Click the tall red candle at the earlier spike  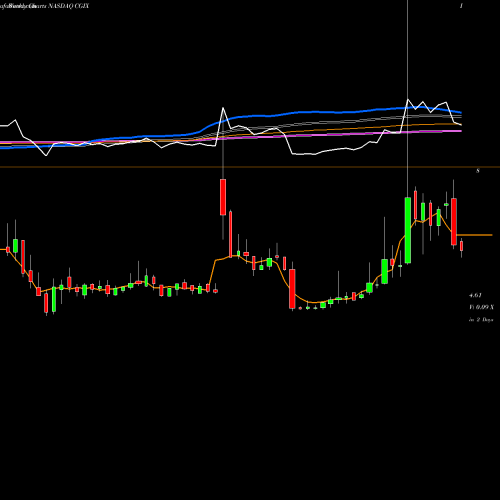pyautogui.click(x=223, y=197)
